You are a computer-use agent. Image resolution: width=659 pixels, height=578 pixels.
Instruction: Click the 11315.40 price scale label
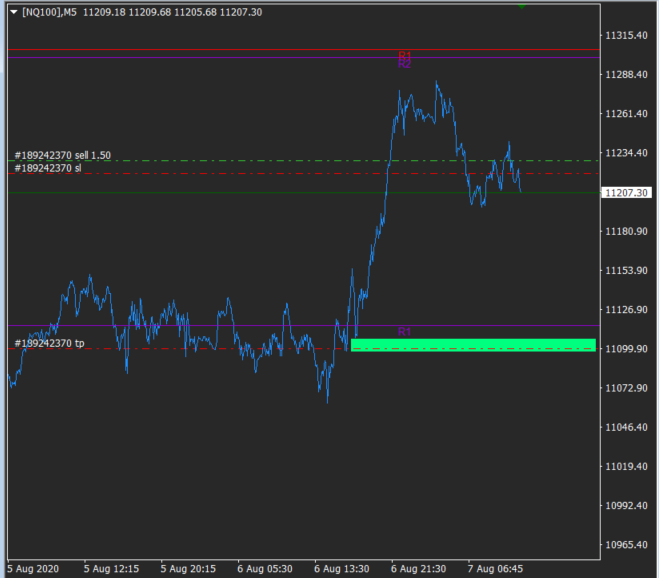click(x=626, y=35)
